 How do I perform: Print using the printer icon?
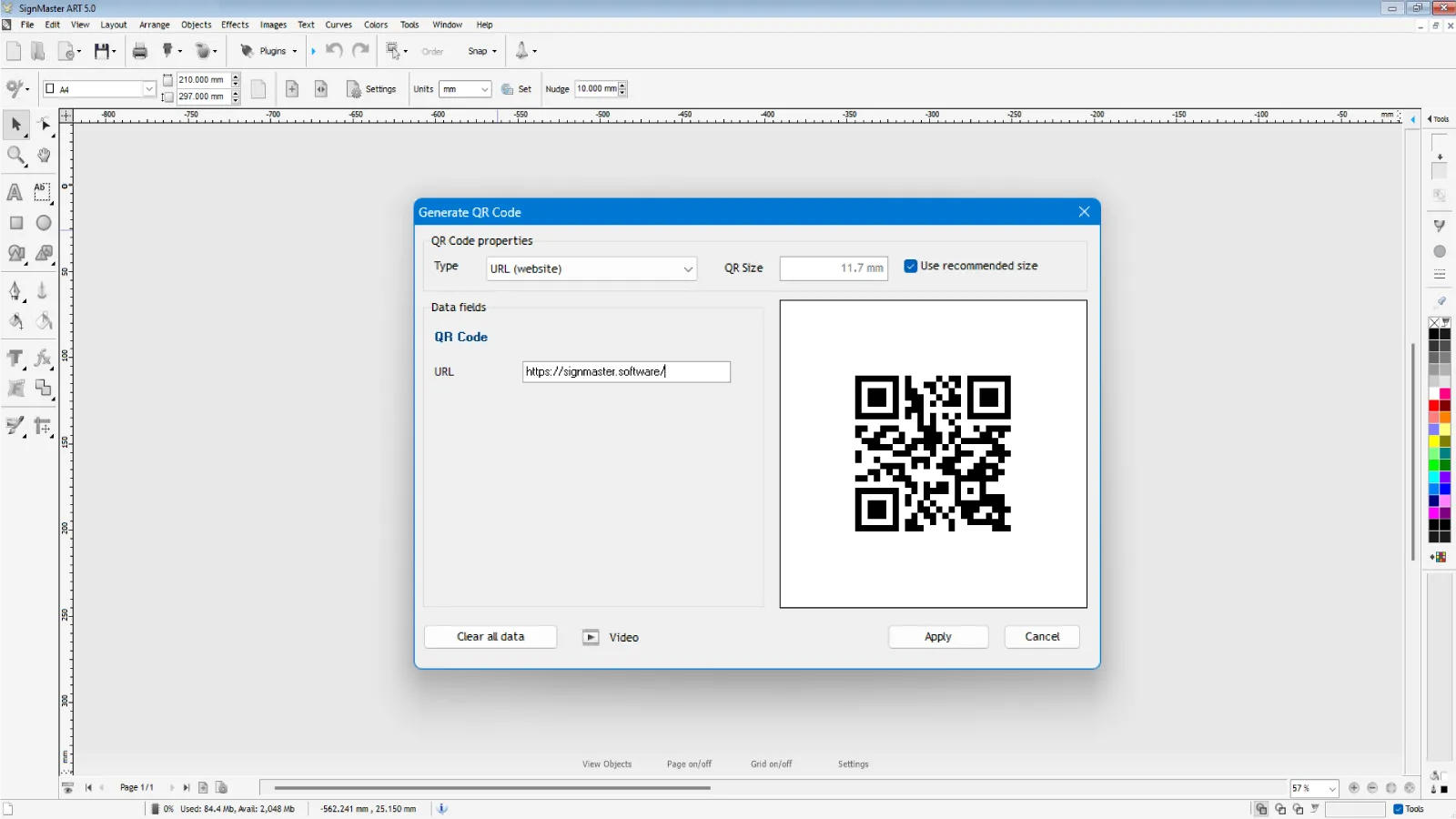click(x=140, y=51)
